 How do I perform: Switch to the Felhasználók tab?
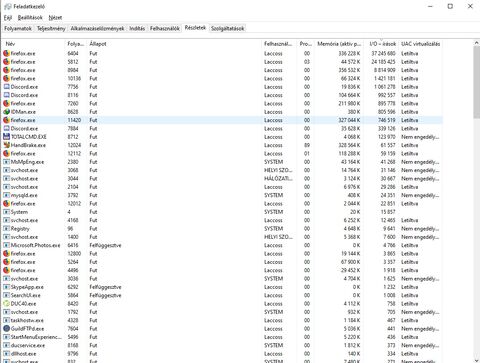(165, 29)
